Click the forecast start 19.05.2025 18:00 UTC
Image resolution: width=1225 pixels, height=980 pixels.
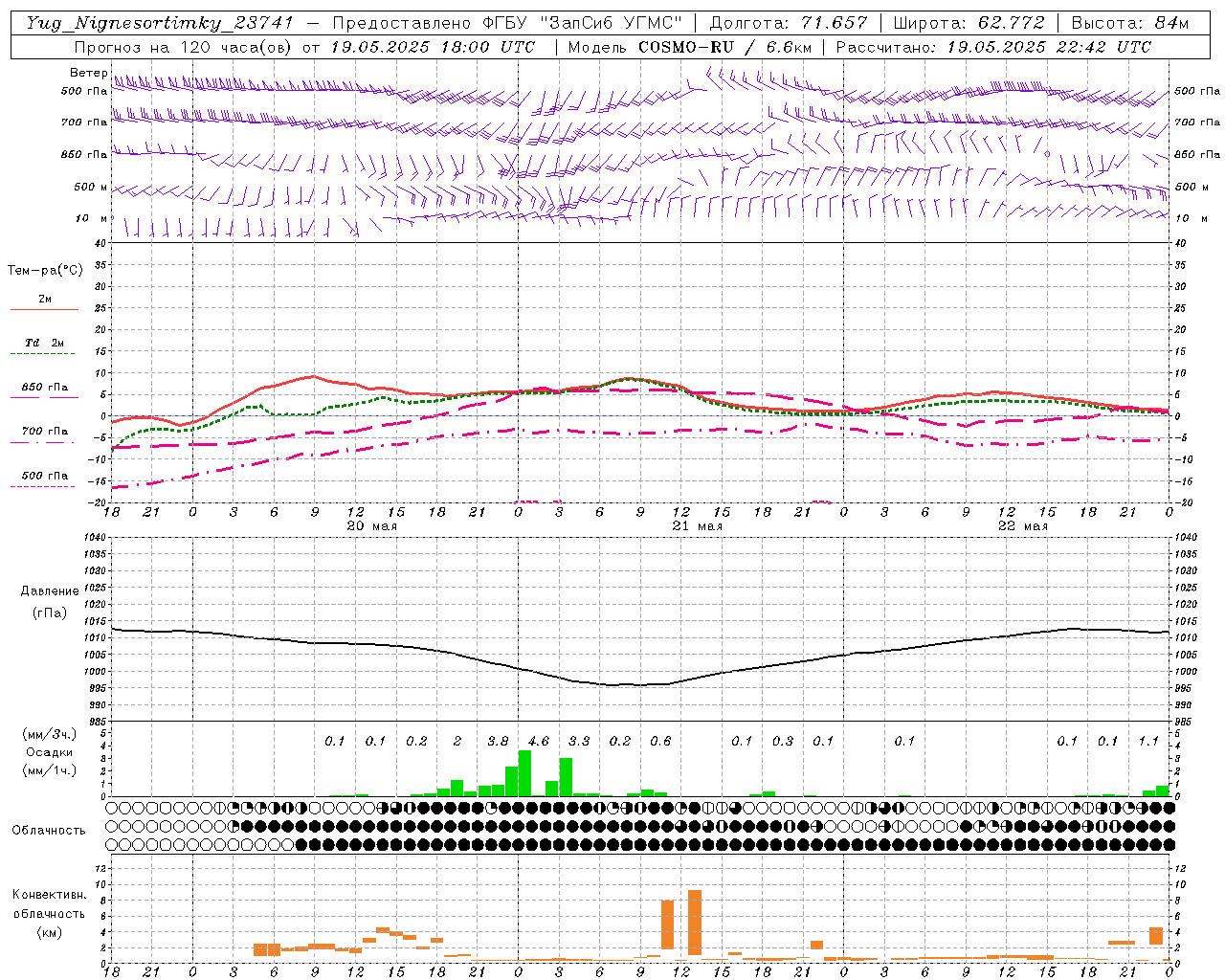point(433,47)
